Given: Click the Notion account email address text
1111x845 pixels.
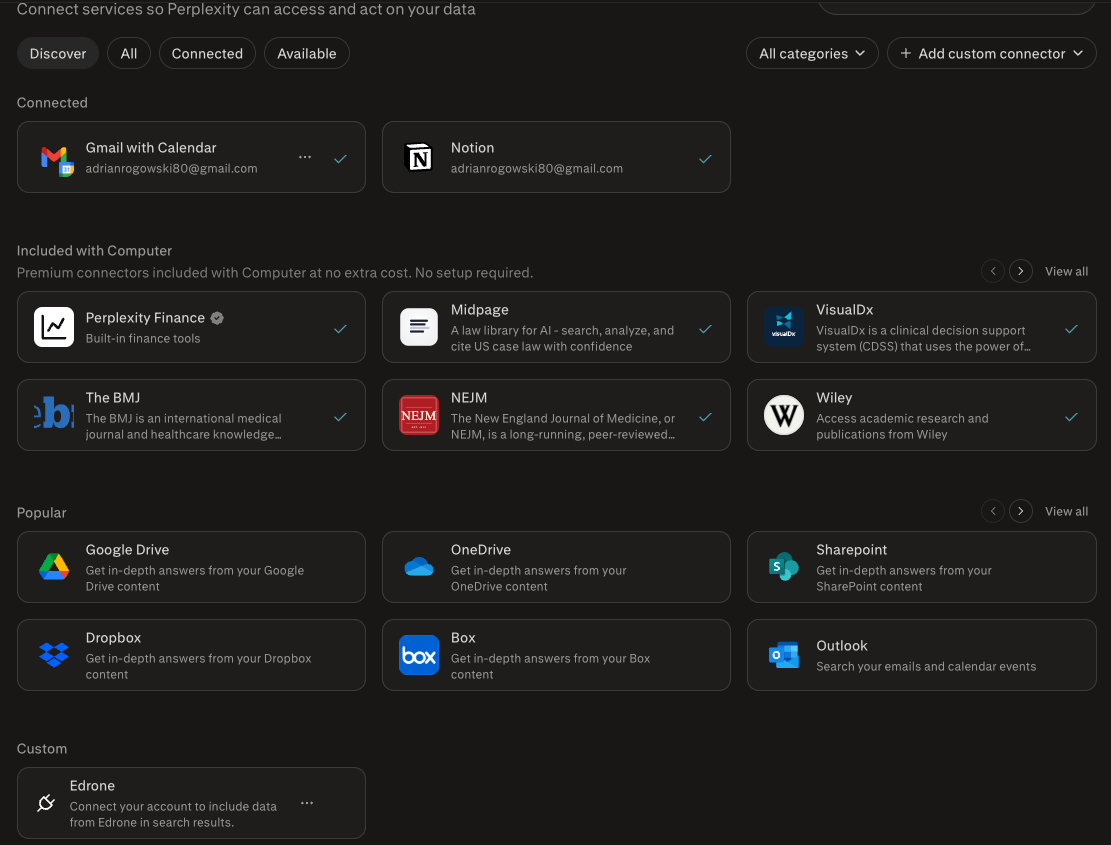Looking at the screenshot, I should (536, 169).
